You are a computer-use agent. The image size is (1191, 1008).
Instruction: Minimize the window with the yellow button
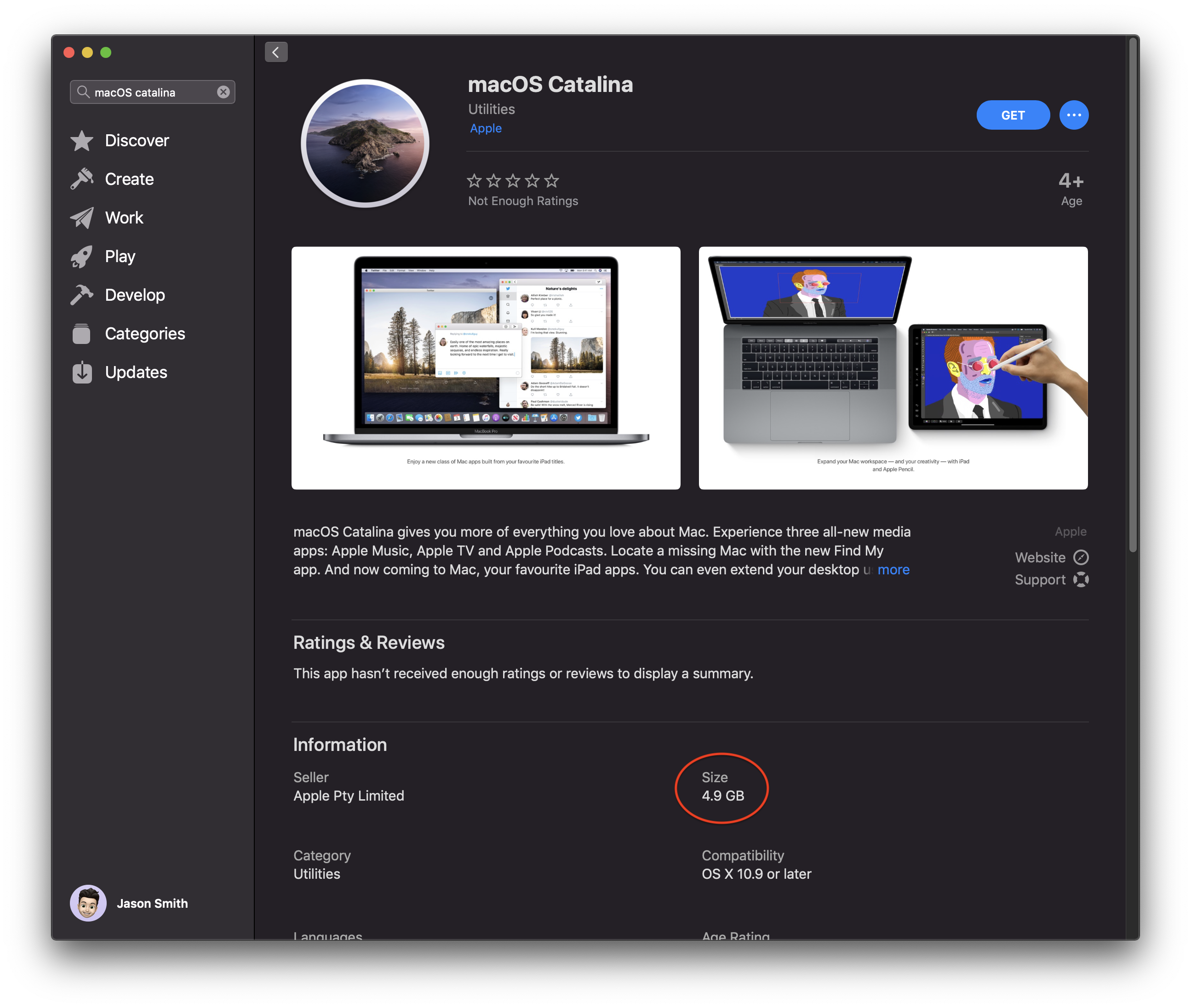[x=87, y=52]
